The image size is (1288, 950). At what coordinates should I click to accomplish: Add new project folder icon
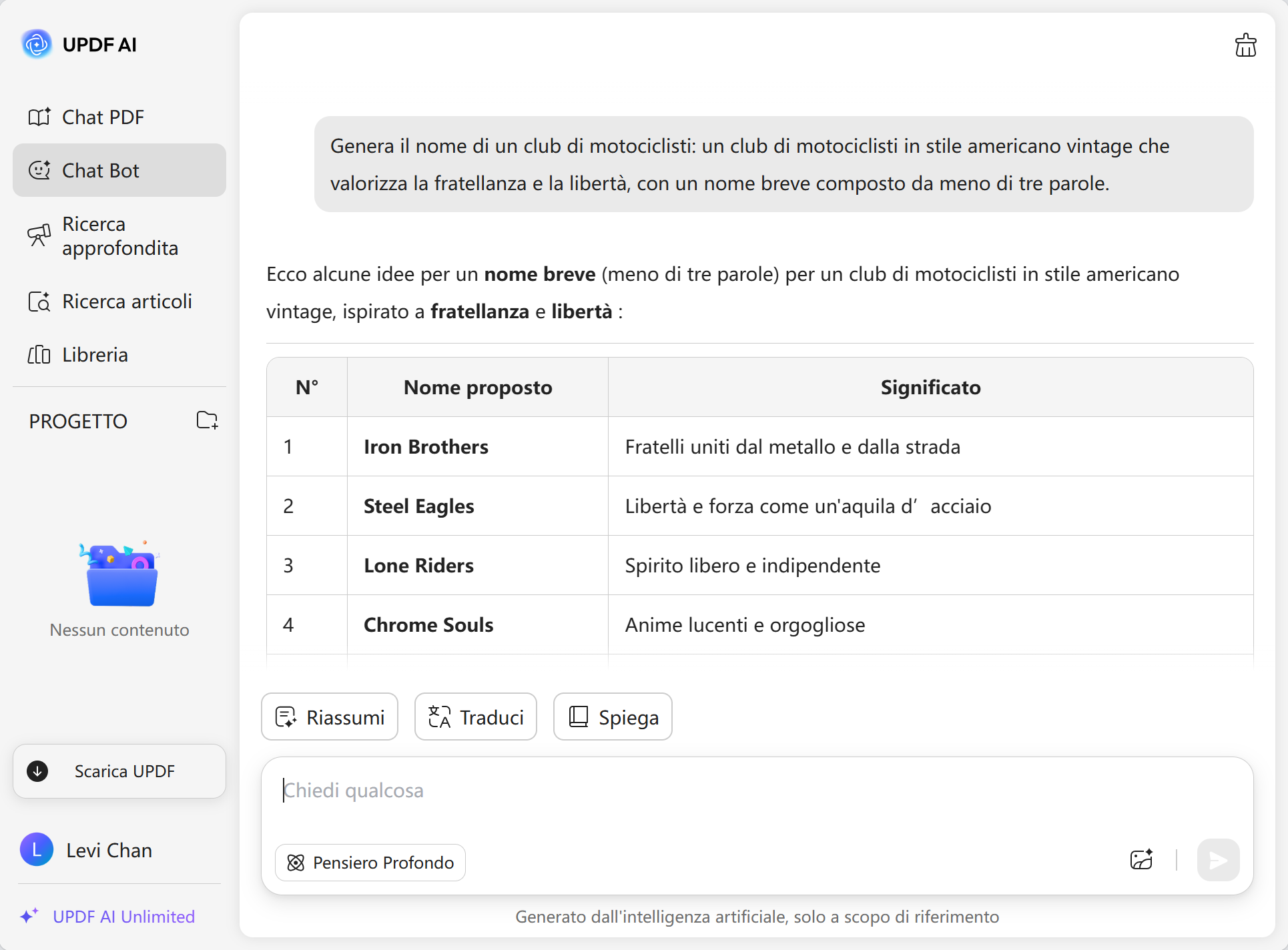click(x=207, y=420)
